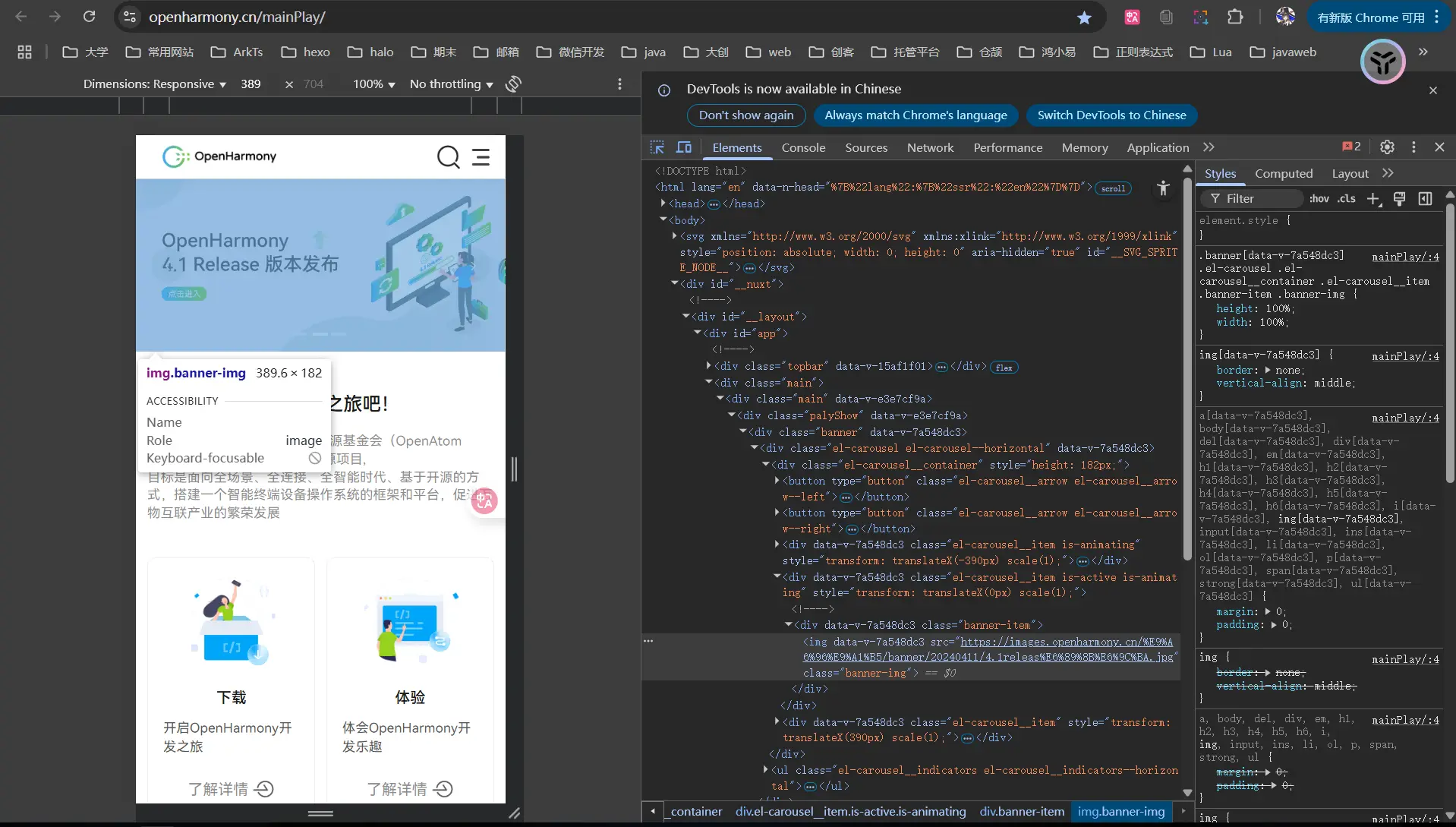Click the Don't show again button

(x=745, y=115)
